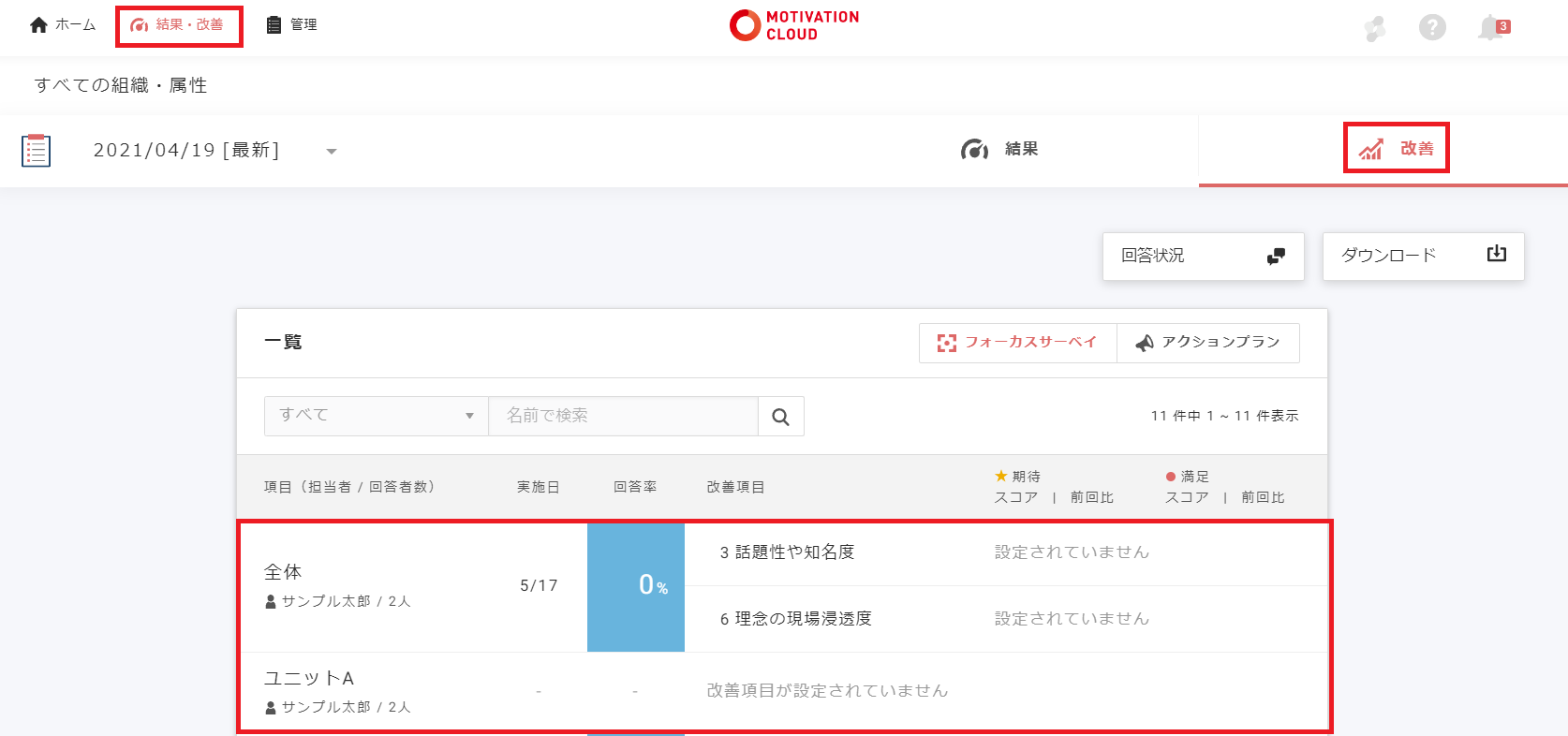The width and height of the screenshot is (1568, 736).
Task: Select アクションプラン view button
Action: pyautogui.click(x=1208, y=343)
